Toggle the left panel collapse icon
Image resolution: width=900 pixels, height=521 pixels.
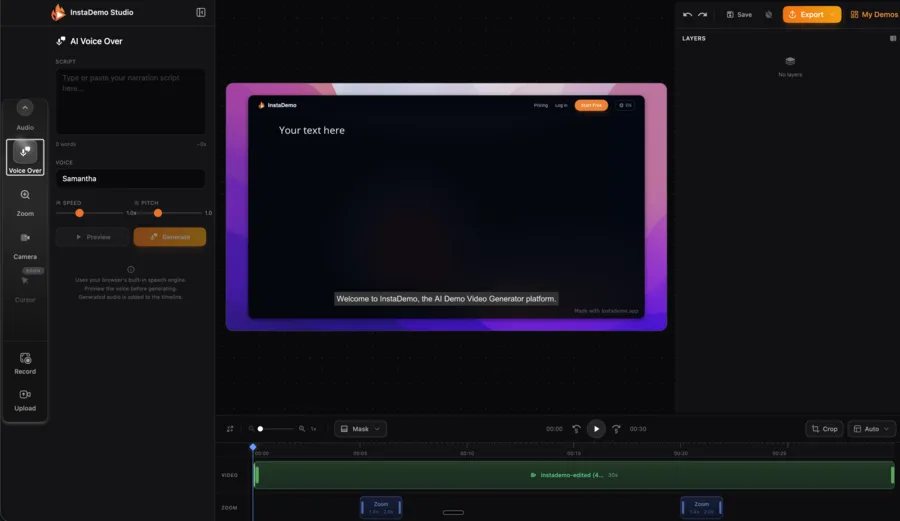tap(201, 12)
